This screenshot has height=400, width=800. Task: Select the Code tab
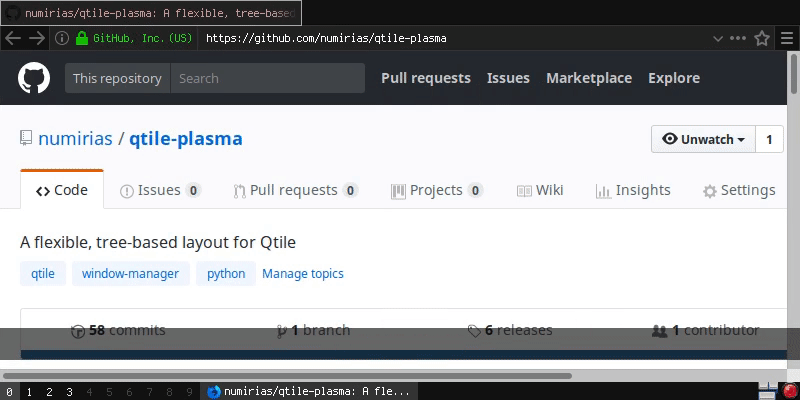tap(62, 190)
